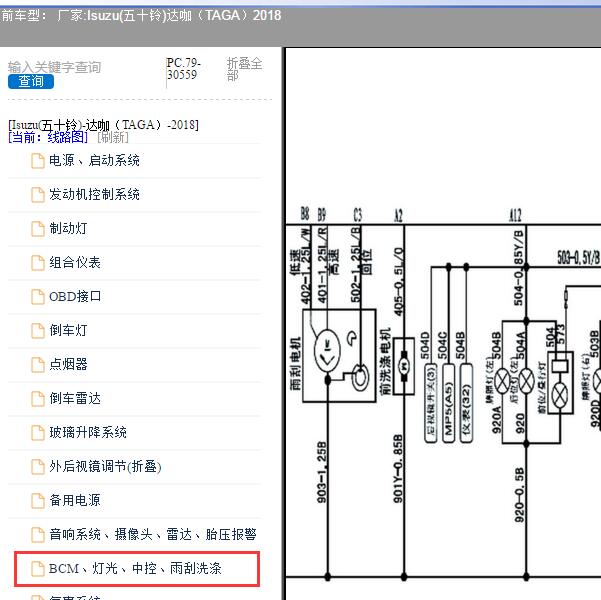Click the C3 pin label in diagram
Viewport: 601px width, 600px height.
point(357,215)
